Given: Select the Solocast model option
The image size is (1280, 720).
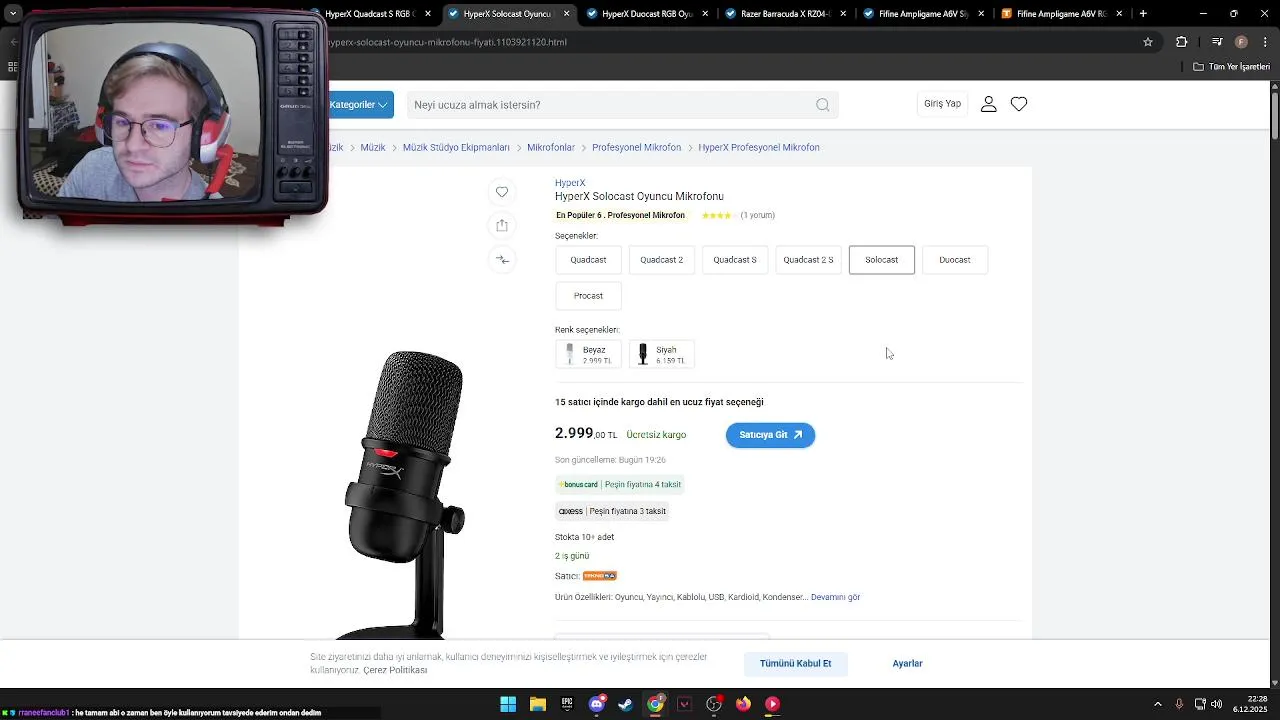Looking at the screenshot, I should [882, 260].
